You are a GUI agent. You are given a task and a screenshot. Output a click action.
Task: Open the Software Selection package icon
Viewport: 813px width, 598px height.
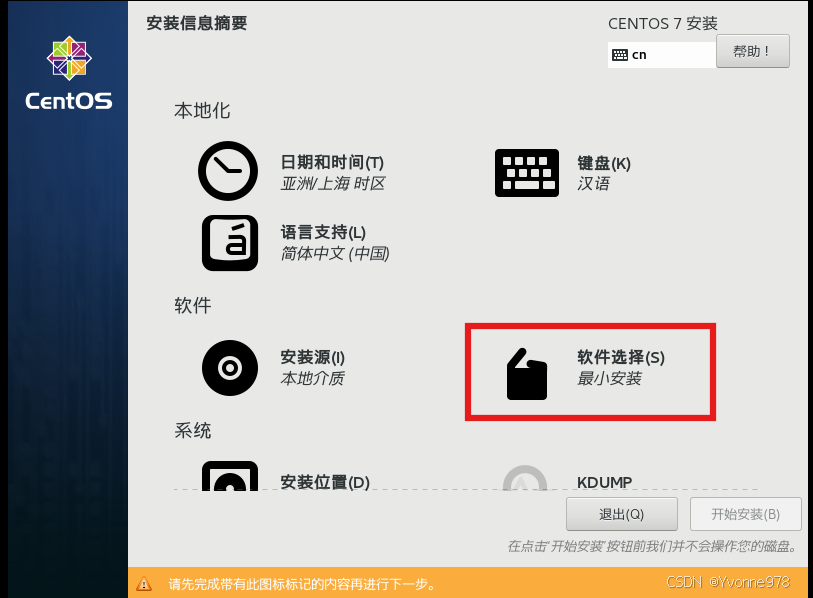click(x=527, y=374)
